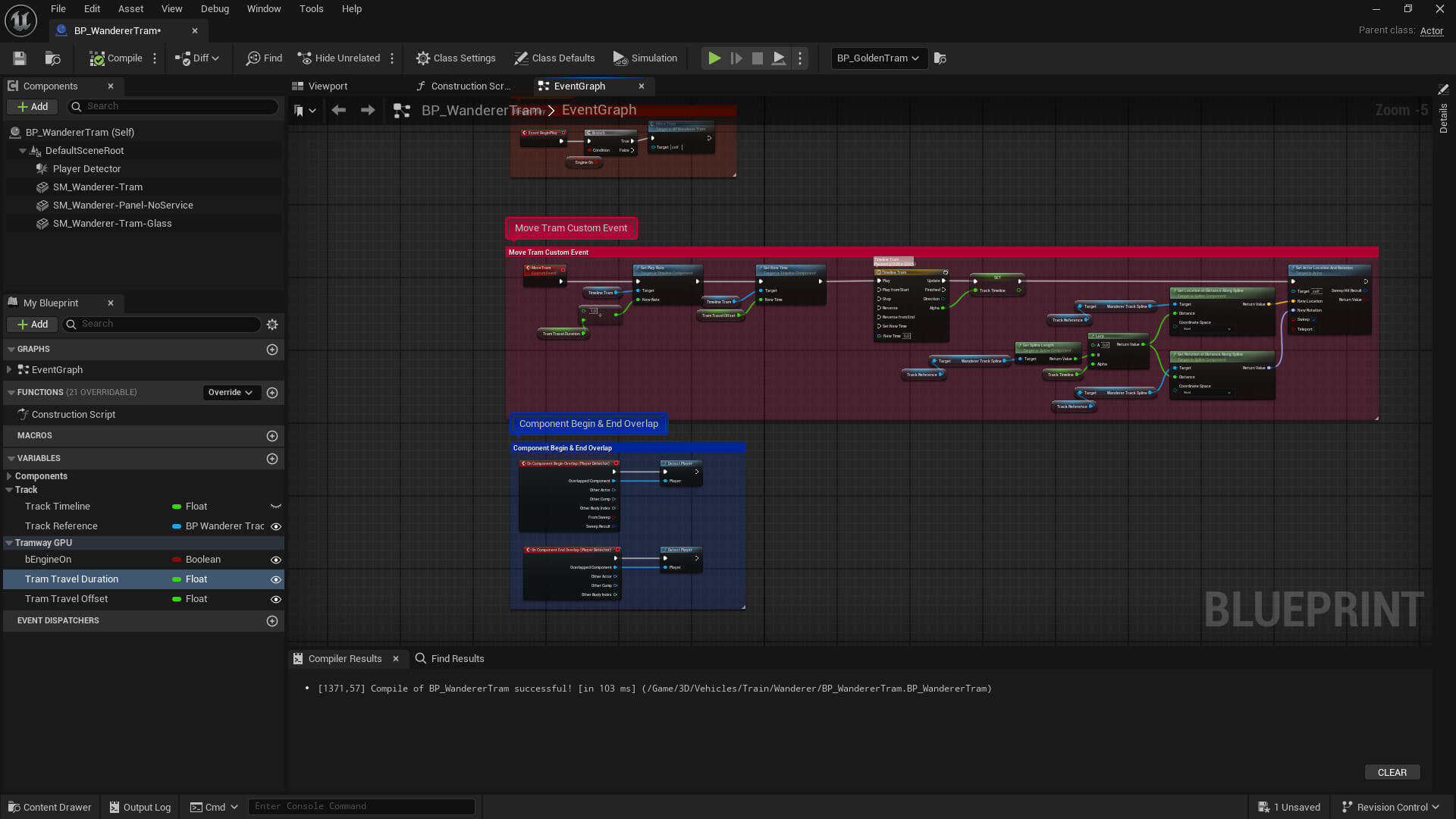Open the Override functions dropdown

coord(231,392)
